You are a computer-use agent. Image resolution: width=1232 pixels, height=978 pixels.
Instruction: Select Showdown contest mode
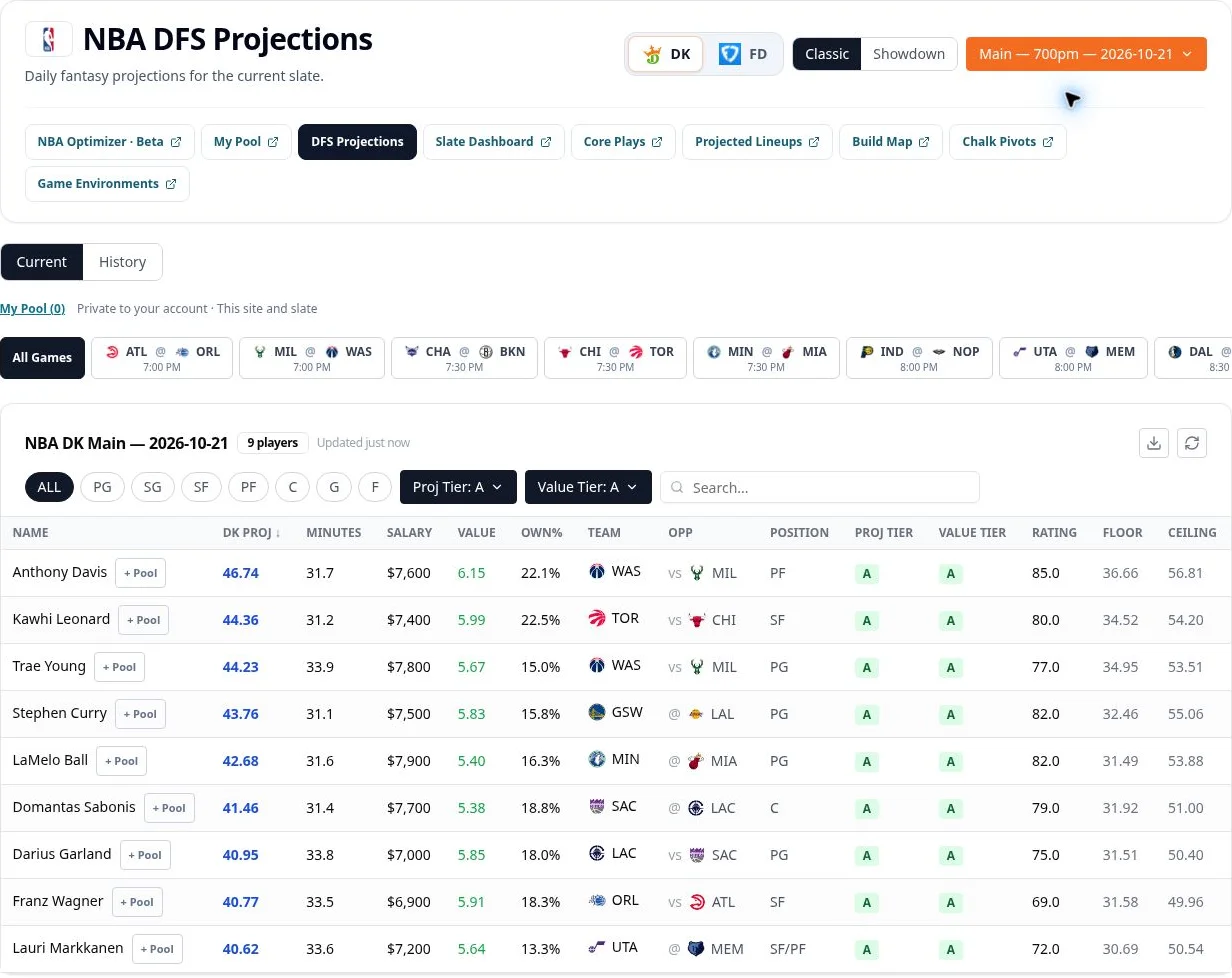coord(909,54)
